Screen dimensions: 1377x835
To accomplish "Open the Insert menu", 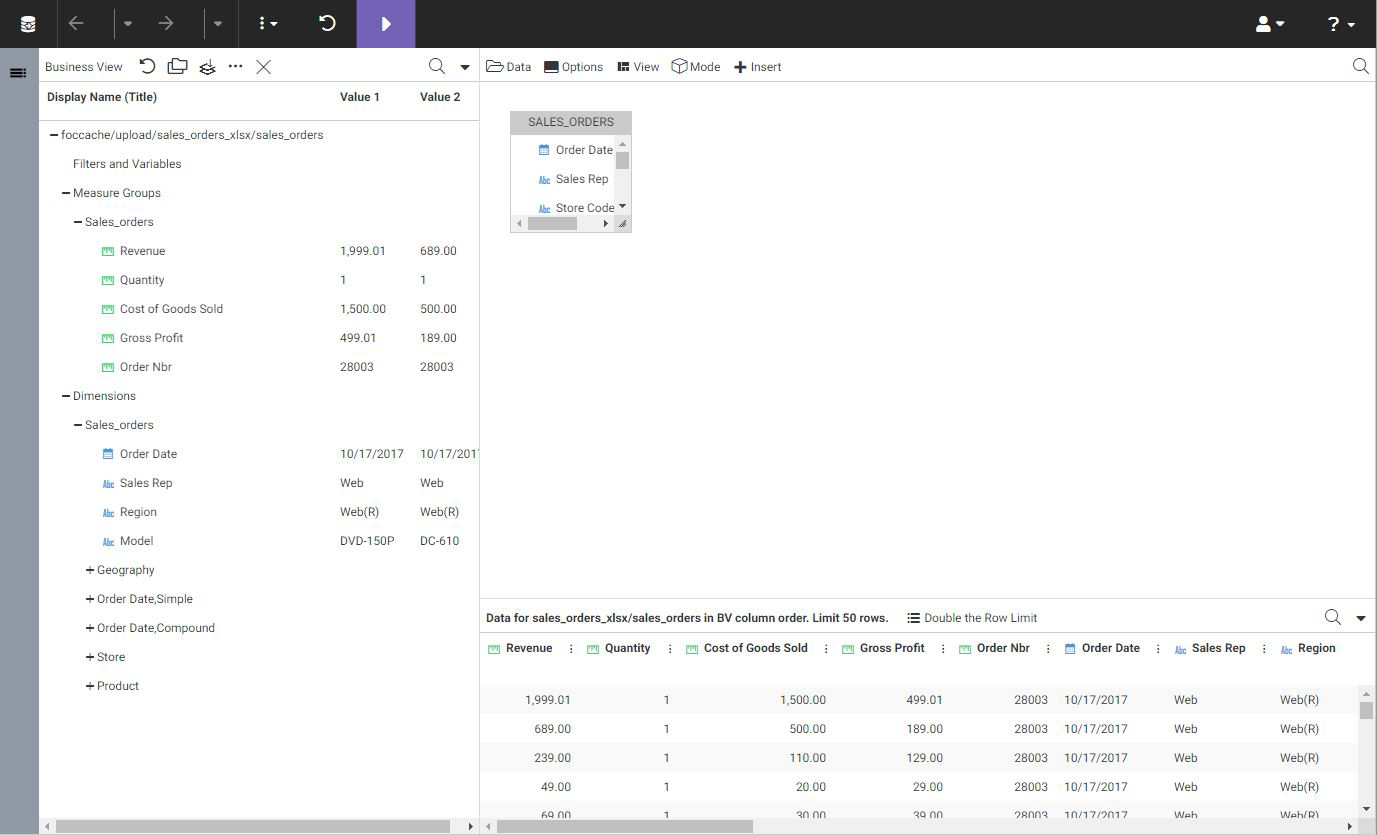I will [758, 67].
